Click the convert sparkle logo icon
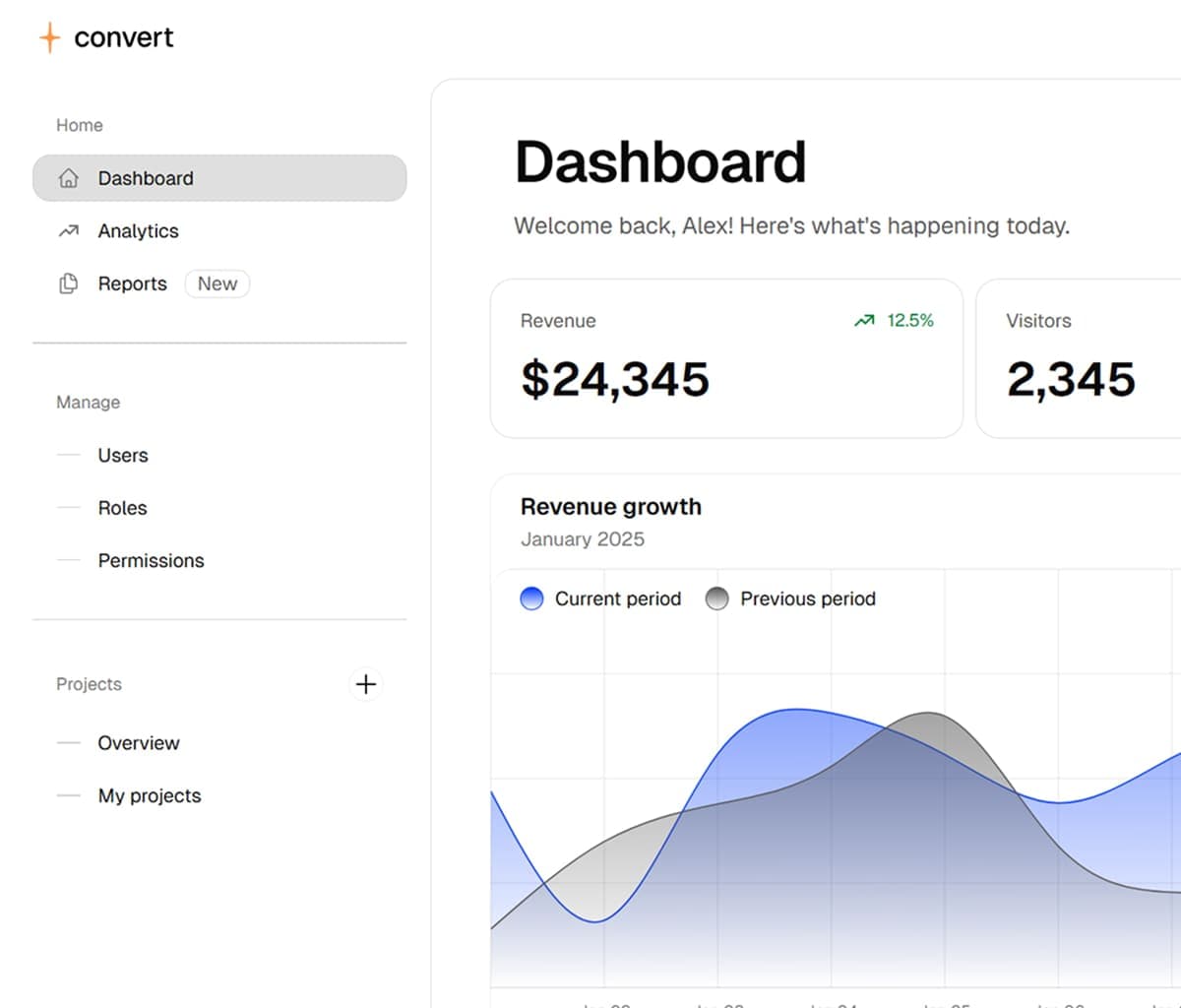The height and width of the screenshot is (1008, 1181). 48,37
